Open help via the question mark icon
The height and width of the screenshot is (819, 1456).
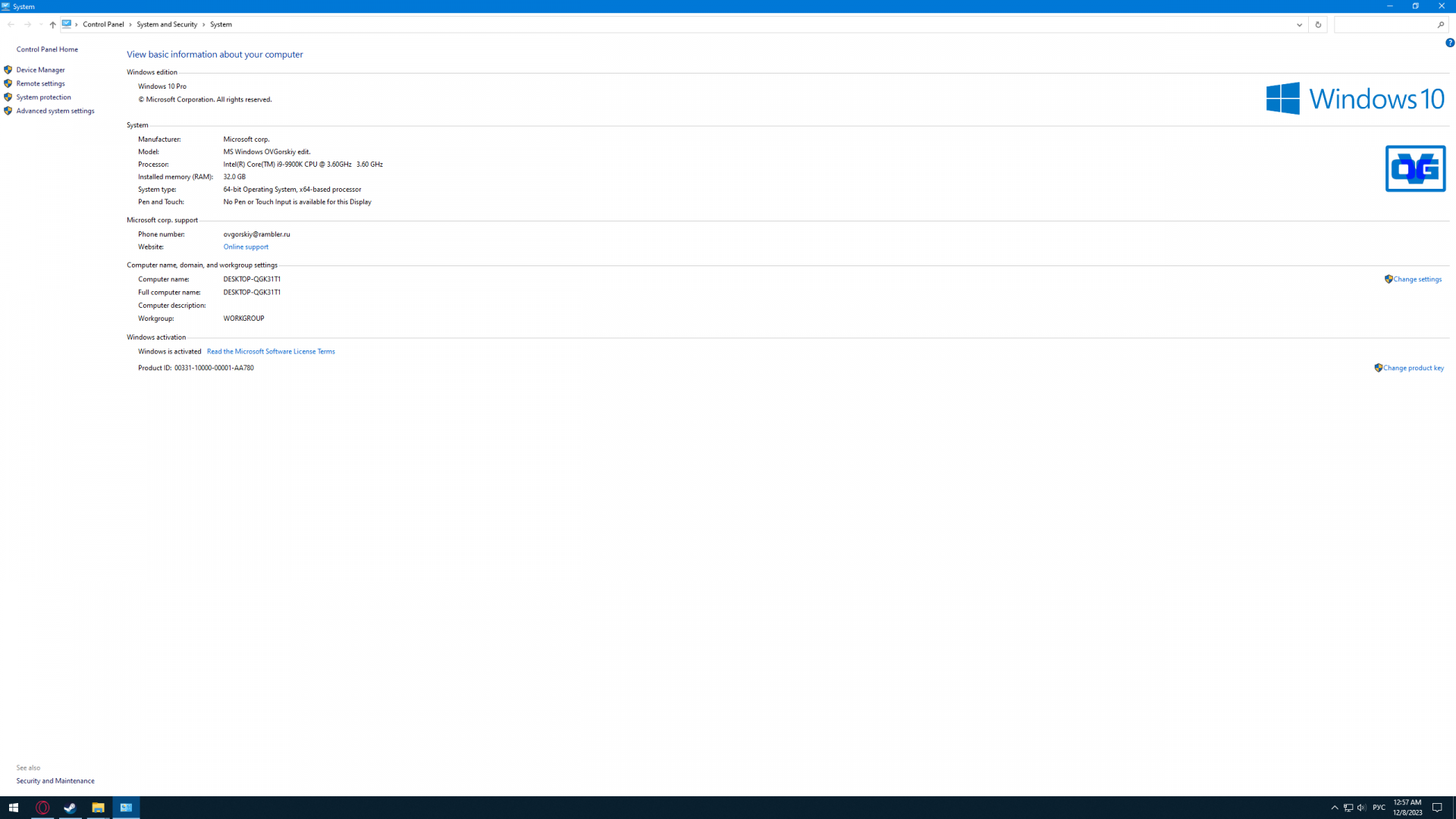[1449, 42]
